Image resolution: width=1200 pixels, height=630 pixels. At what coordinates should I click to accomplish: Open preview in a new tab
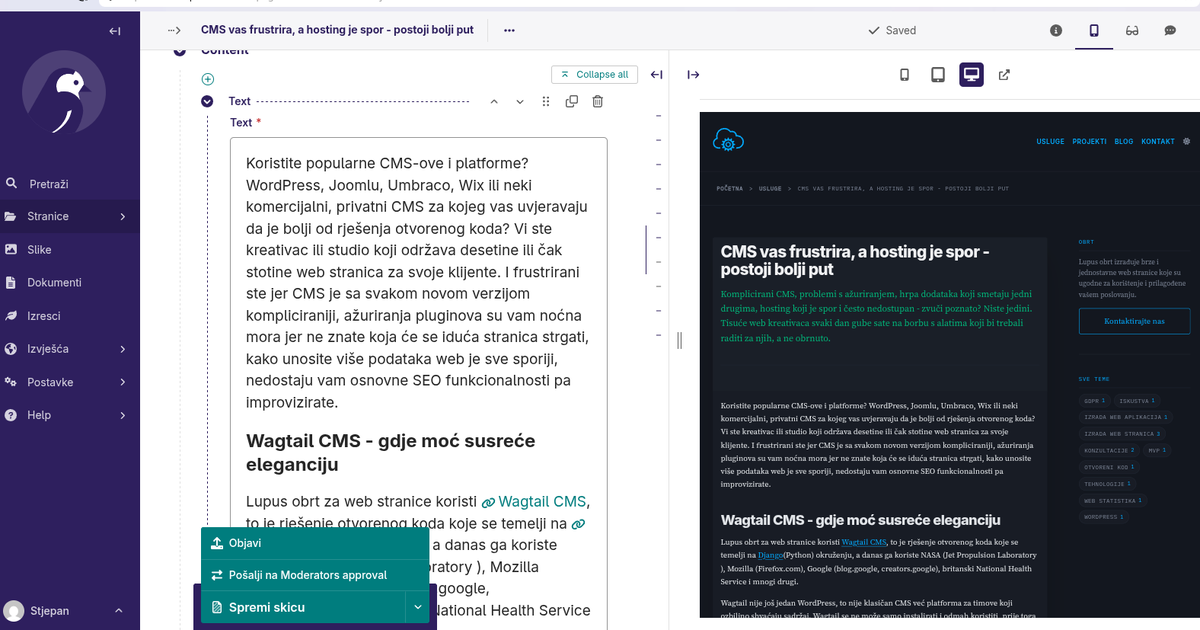1004,74
